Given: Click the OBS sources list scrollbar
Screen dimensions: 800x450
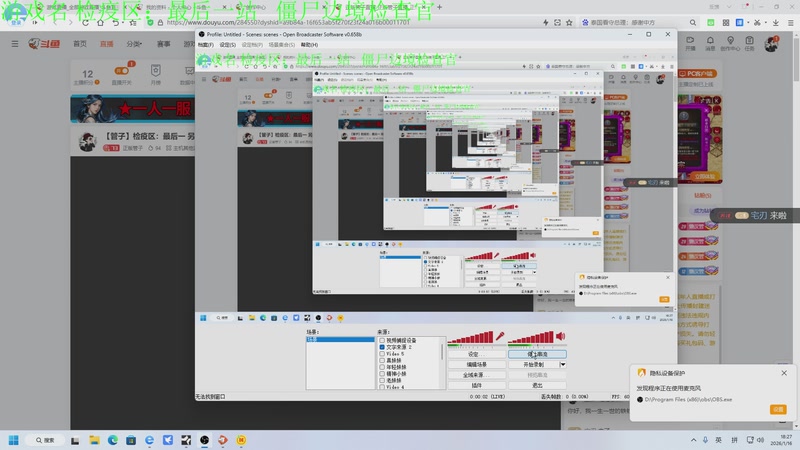Looking at the screenshot, I should pyautogui.click(x=442, y=362).
